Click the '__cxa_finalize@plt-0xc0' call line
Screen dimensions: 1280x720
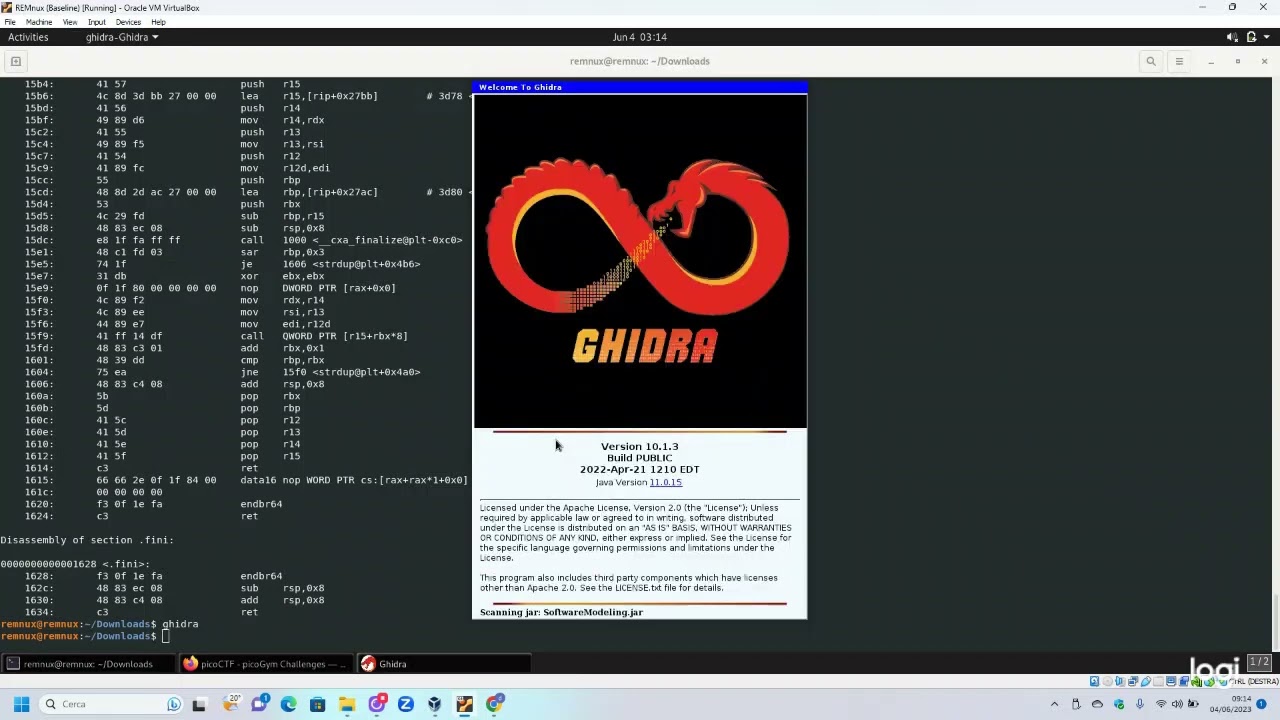pyautogui.click(x=351, y=240)
